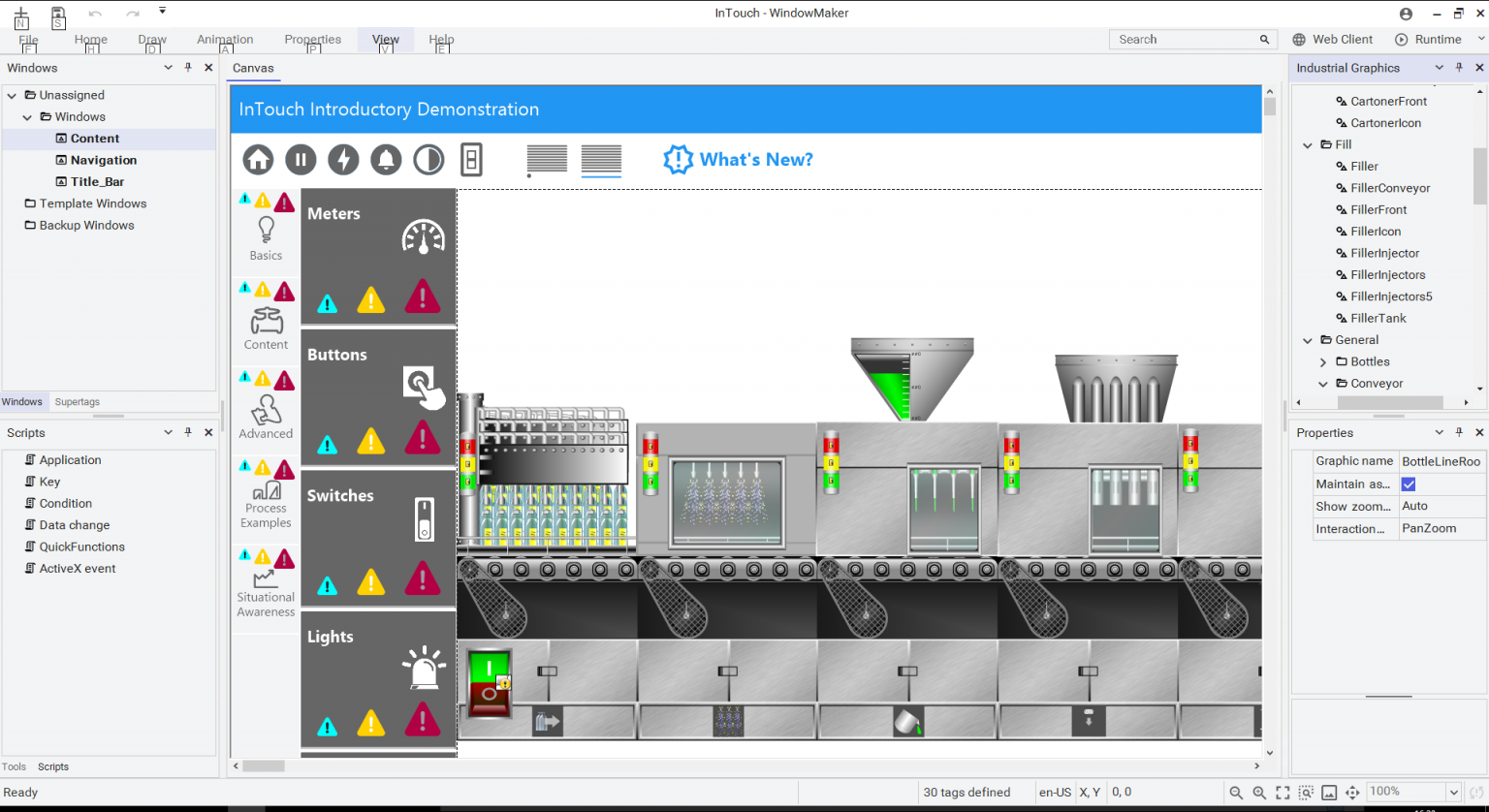Screen dimensions: 1489x812
Task: Expand the Bottles folder in Industrial Graphics
Action: coord(1323,361)
